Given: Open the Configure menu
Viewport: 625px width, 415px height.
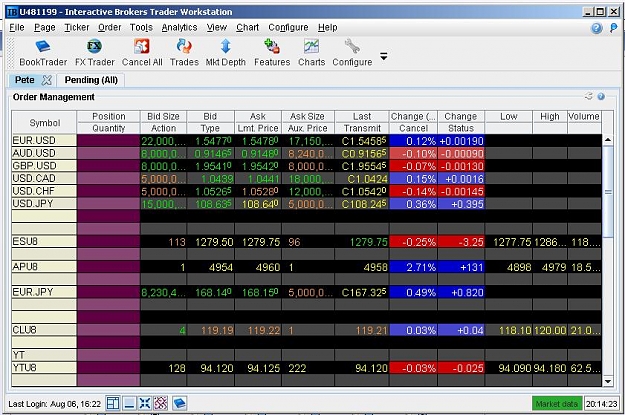Looking at the screenshot, I should point(288,28).
